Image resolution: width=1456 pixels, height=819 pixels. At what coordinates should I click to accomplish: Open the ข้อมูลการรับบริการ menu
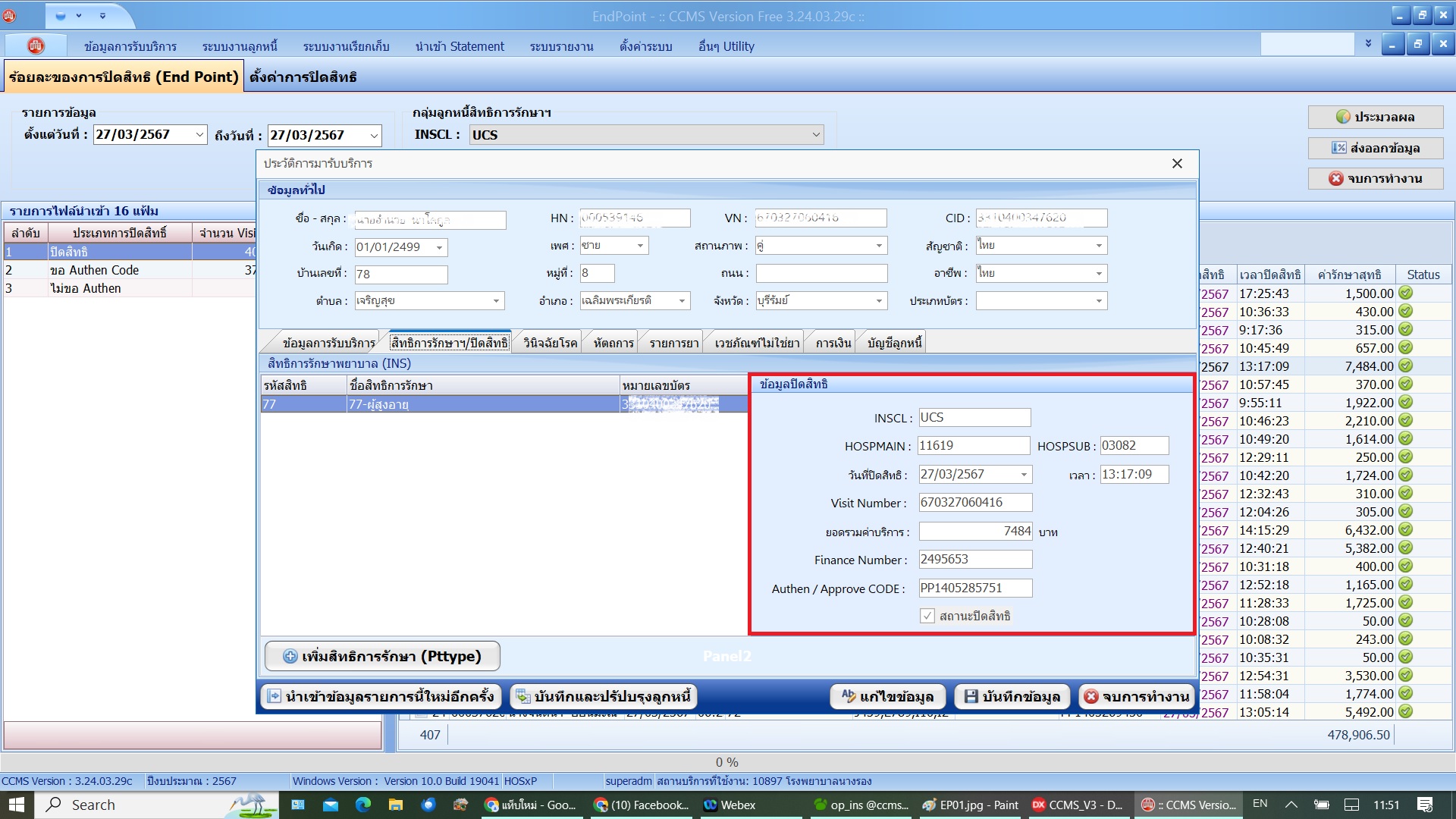130,46
